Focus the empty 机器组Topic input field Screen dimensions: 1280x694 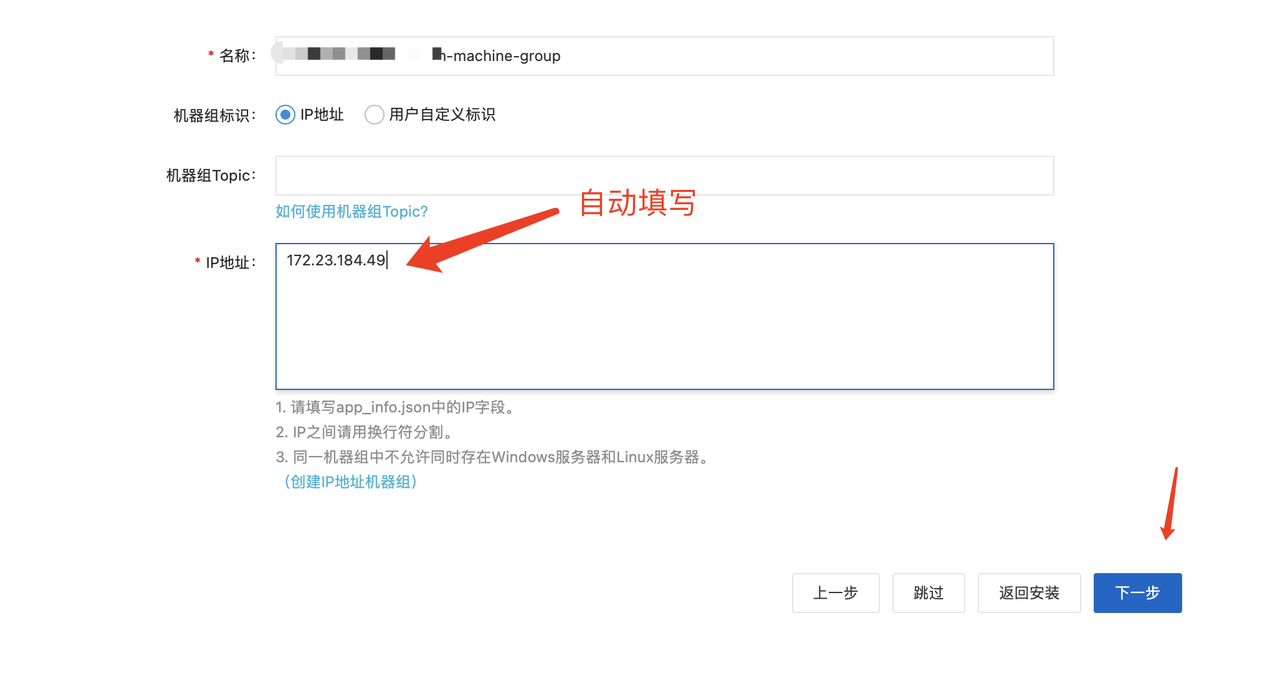click(664, 176)
